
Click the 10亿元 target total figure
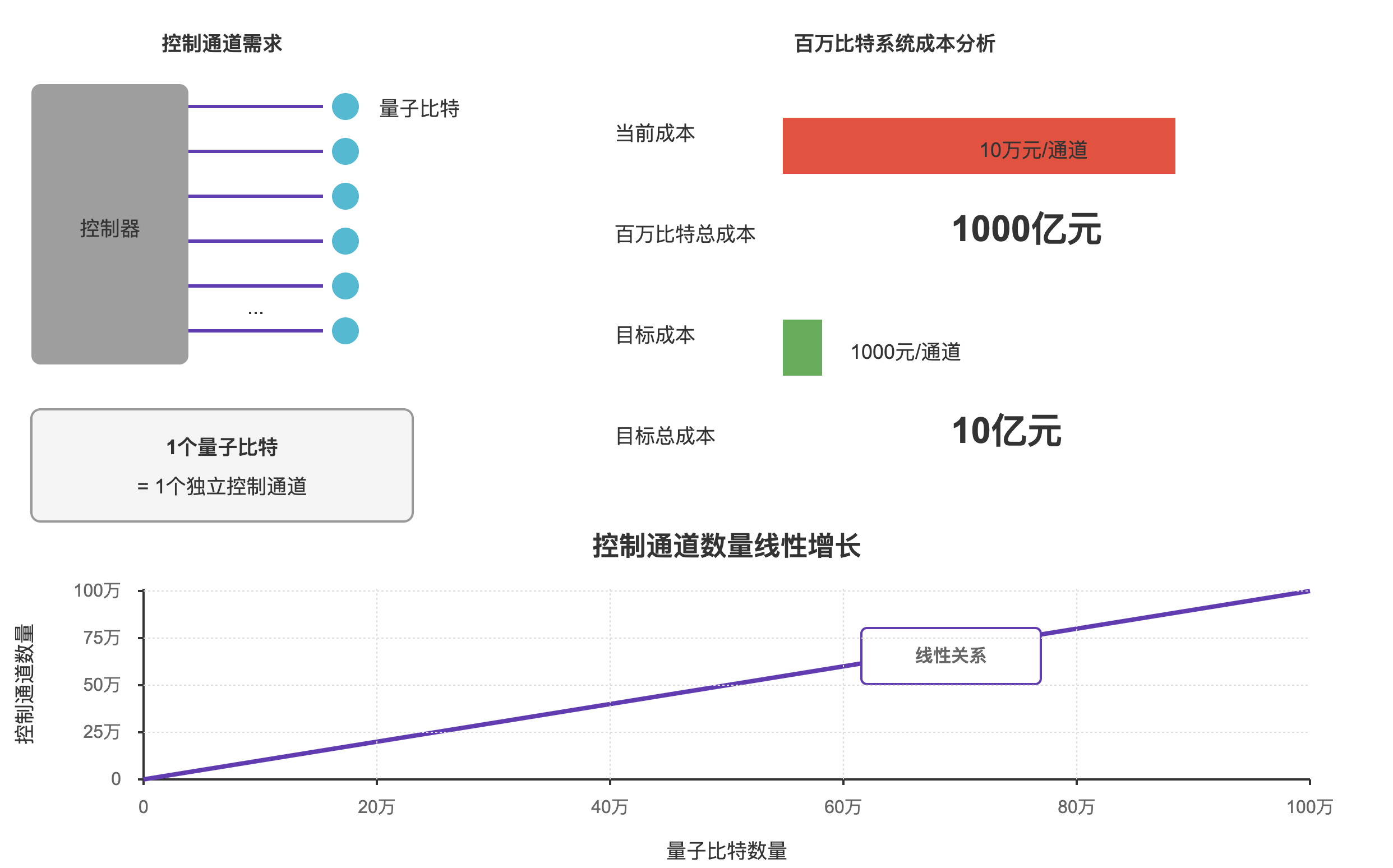[1006, 431]
